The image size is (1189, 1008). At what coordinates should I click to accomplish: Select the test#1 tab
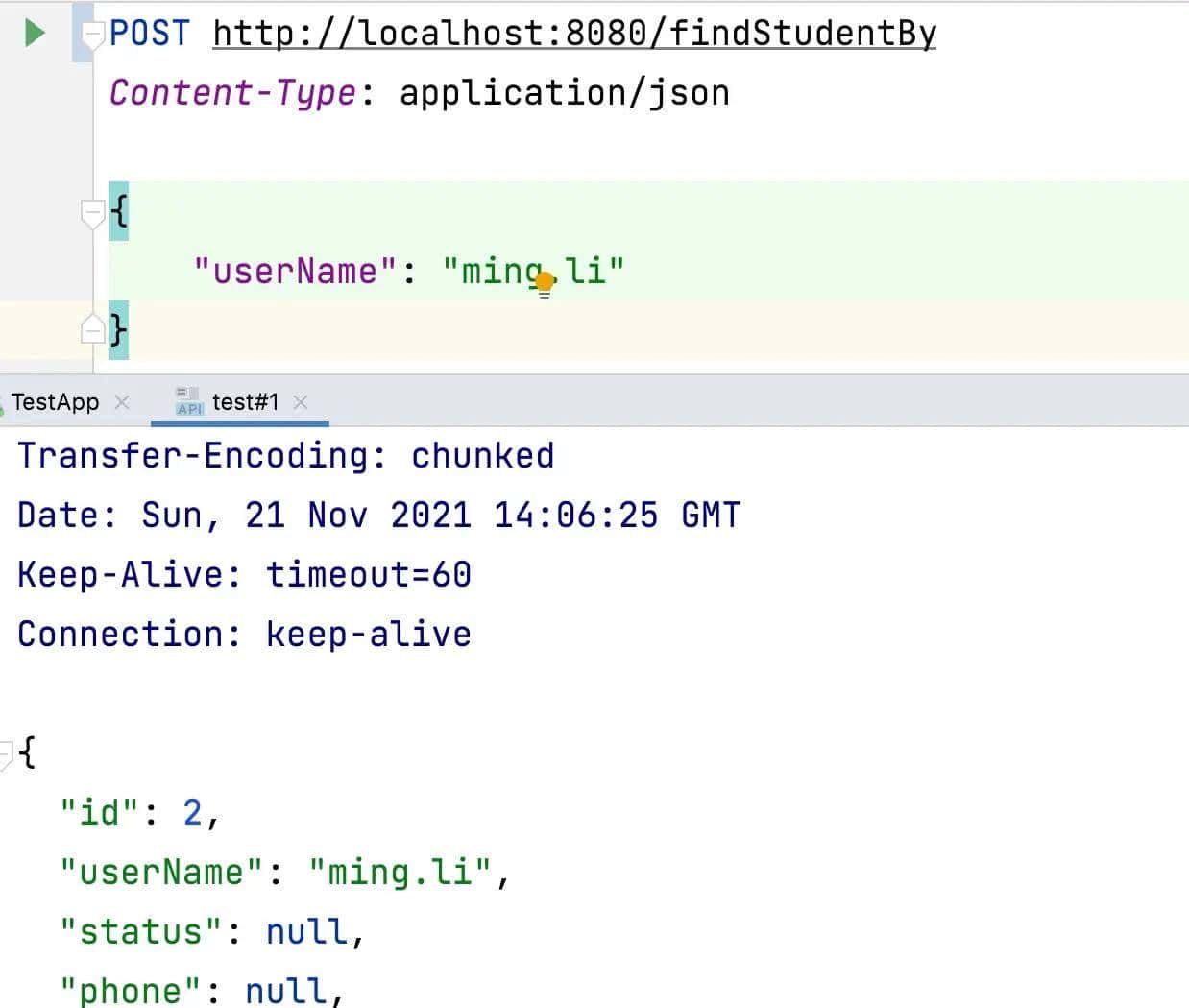pos(245,402)
